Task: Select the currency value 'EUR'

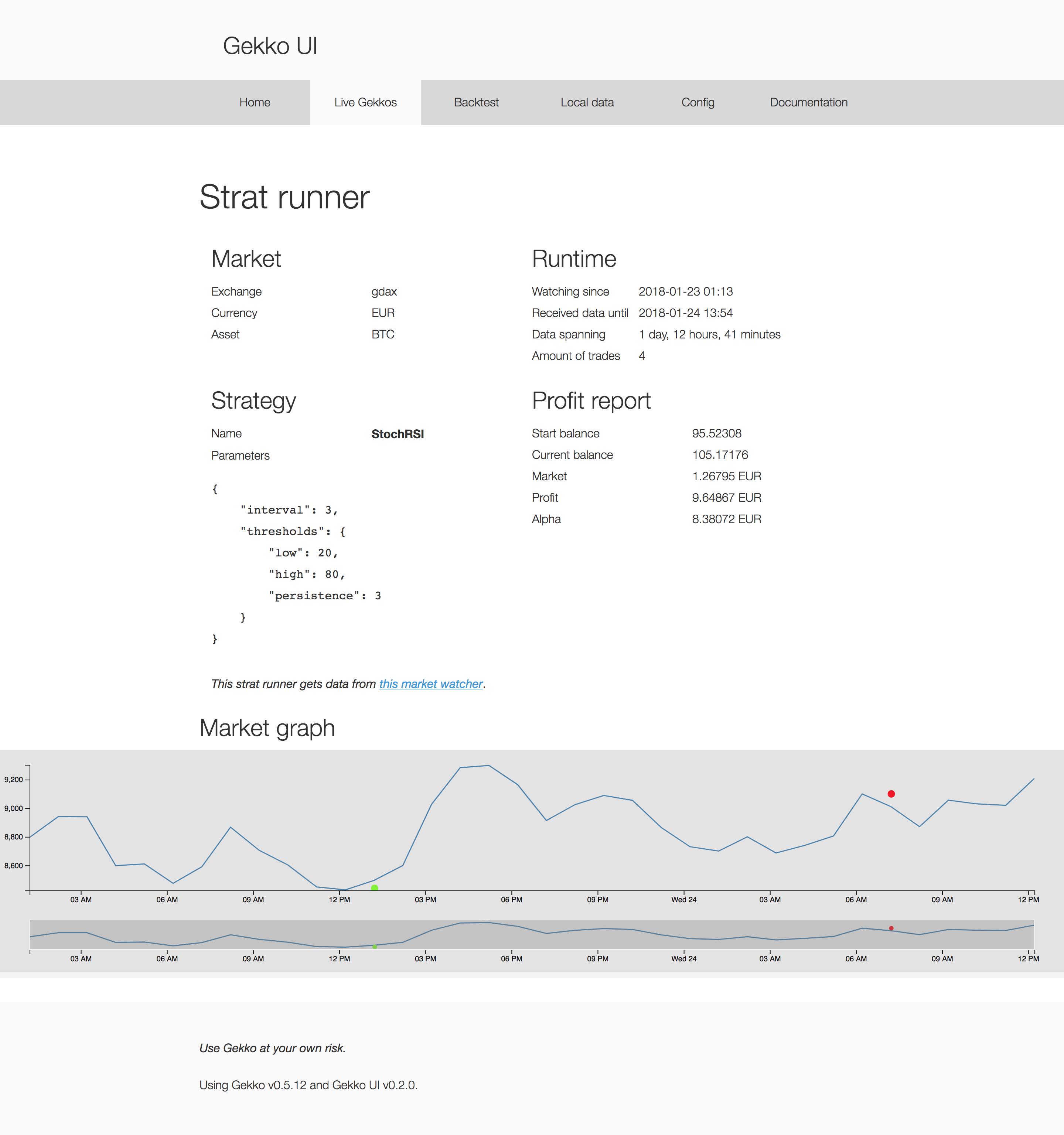Action: coord(383,313)
